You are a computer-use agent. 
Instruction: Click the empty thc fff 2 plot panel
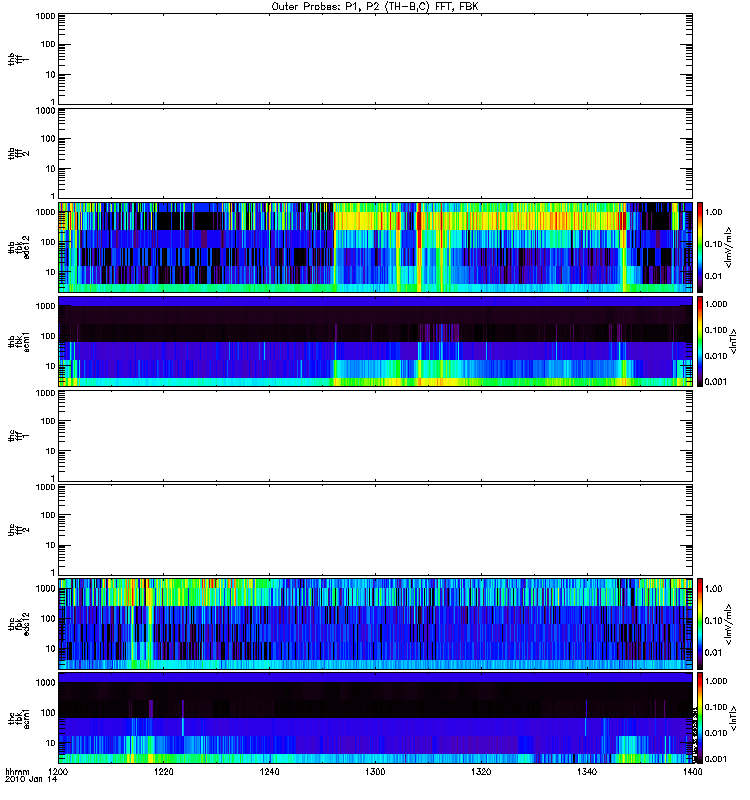tap(375, 530)
